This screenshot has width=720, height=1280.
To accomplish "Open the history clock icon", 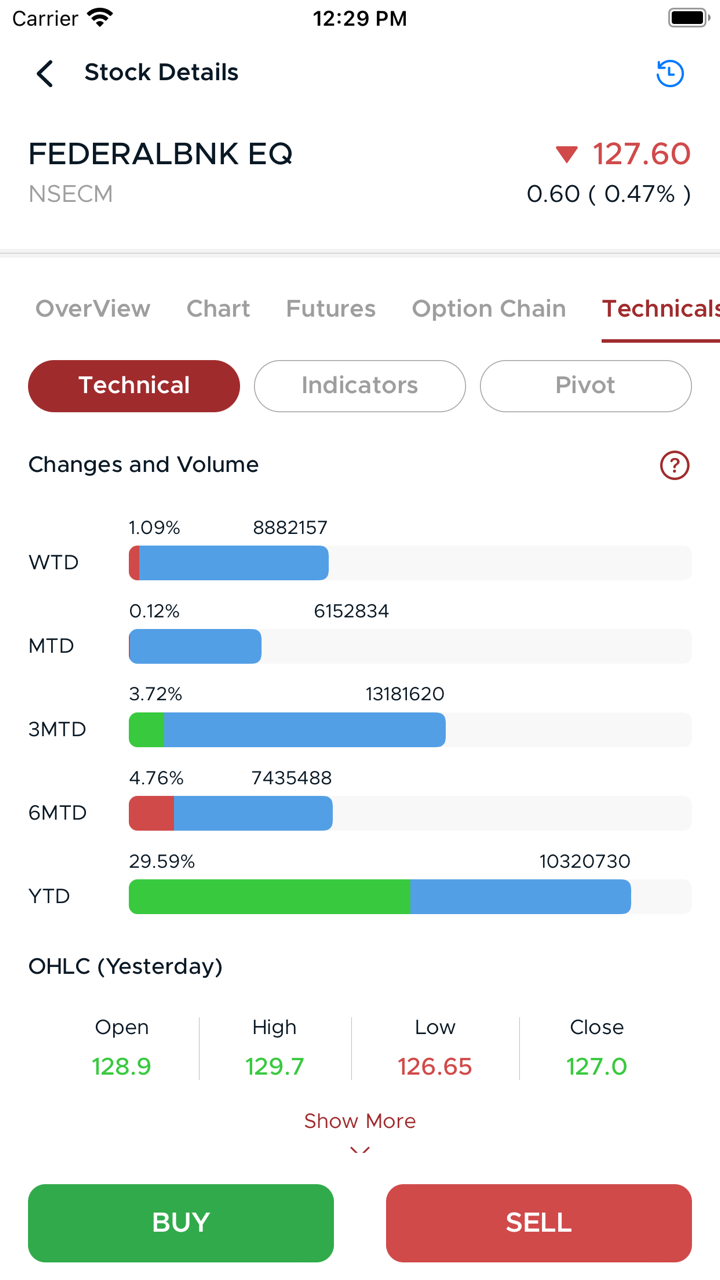I will point(670,73).
